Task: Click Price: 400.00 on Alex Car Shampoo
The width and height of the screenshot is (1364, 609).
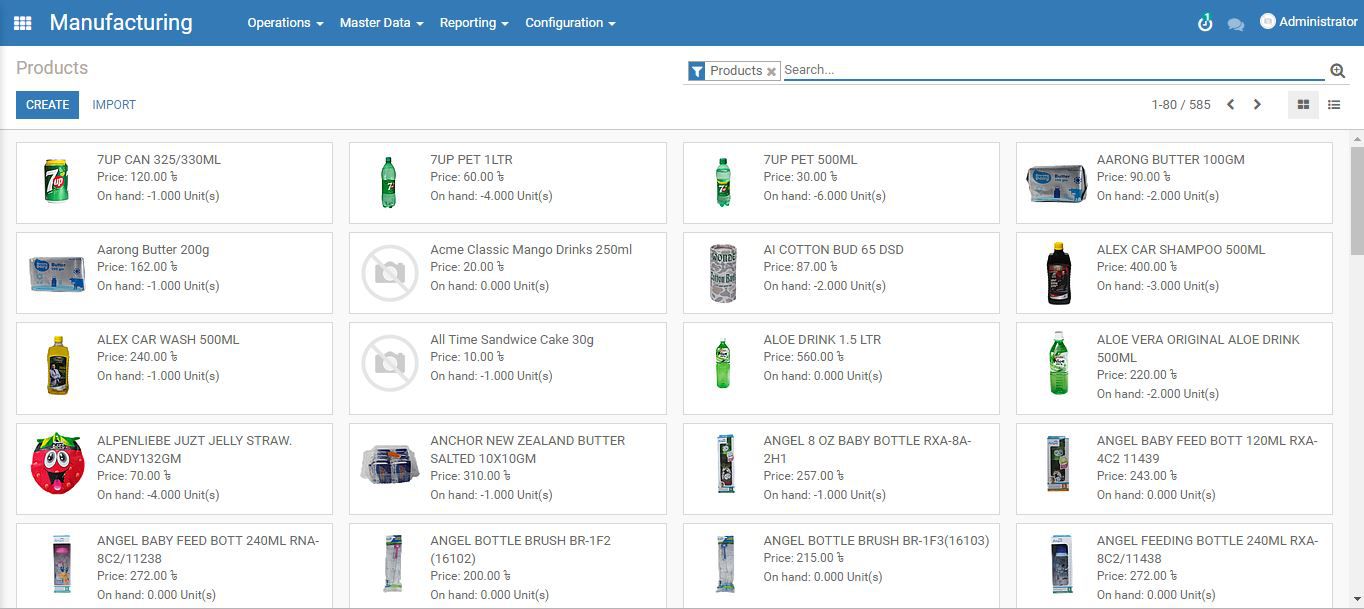Action: point(1137,267)
